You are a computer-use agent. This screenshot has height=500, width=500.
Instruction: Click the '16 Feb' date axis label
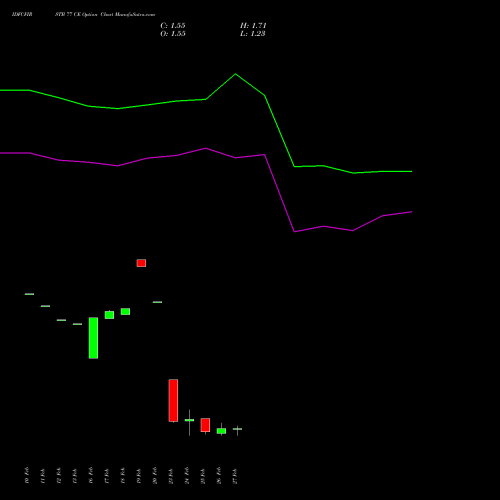(91, 476)
